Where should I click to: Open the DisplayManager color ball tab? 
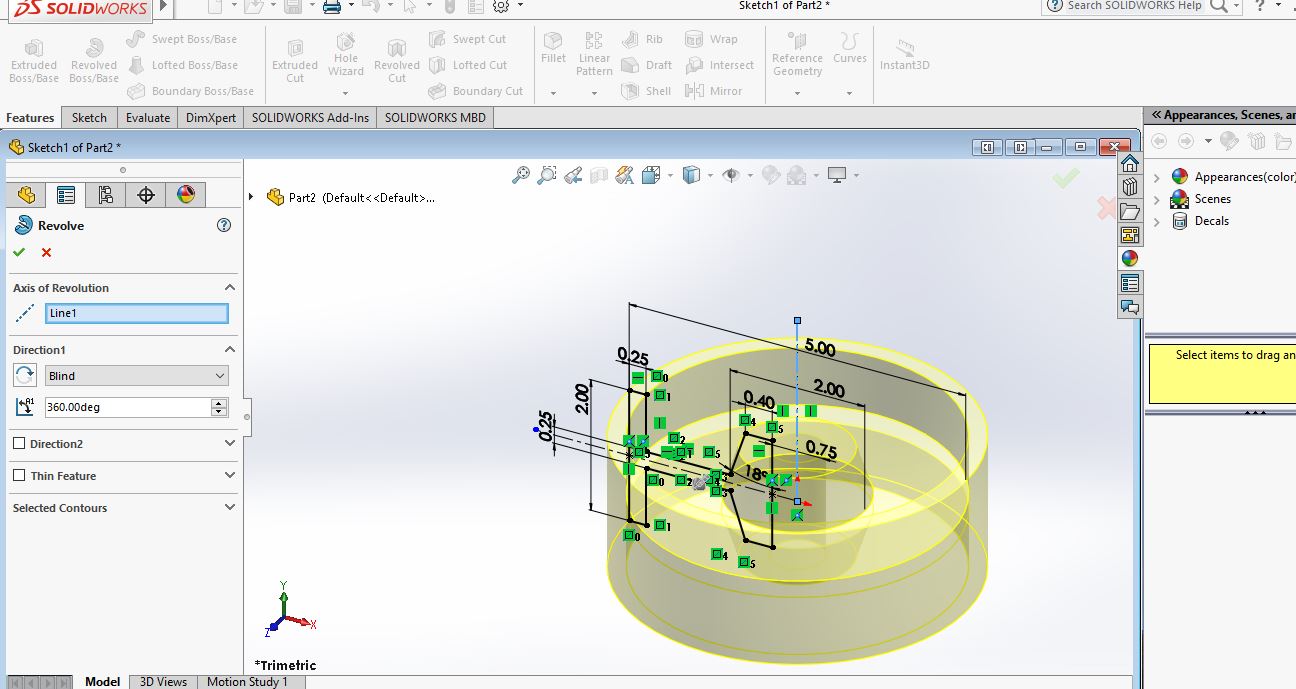[186, 194]
